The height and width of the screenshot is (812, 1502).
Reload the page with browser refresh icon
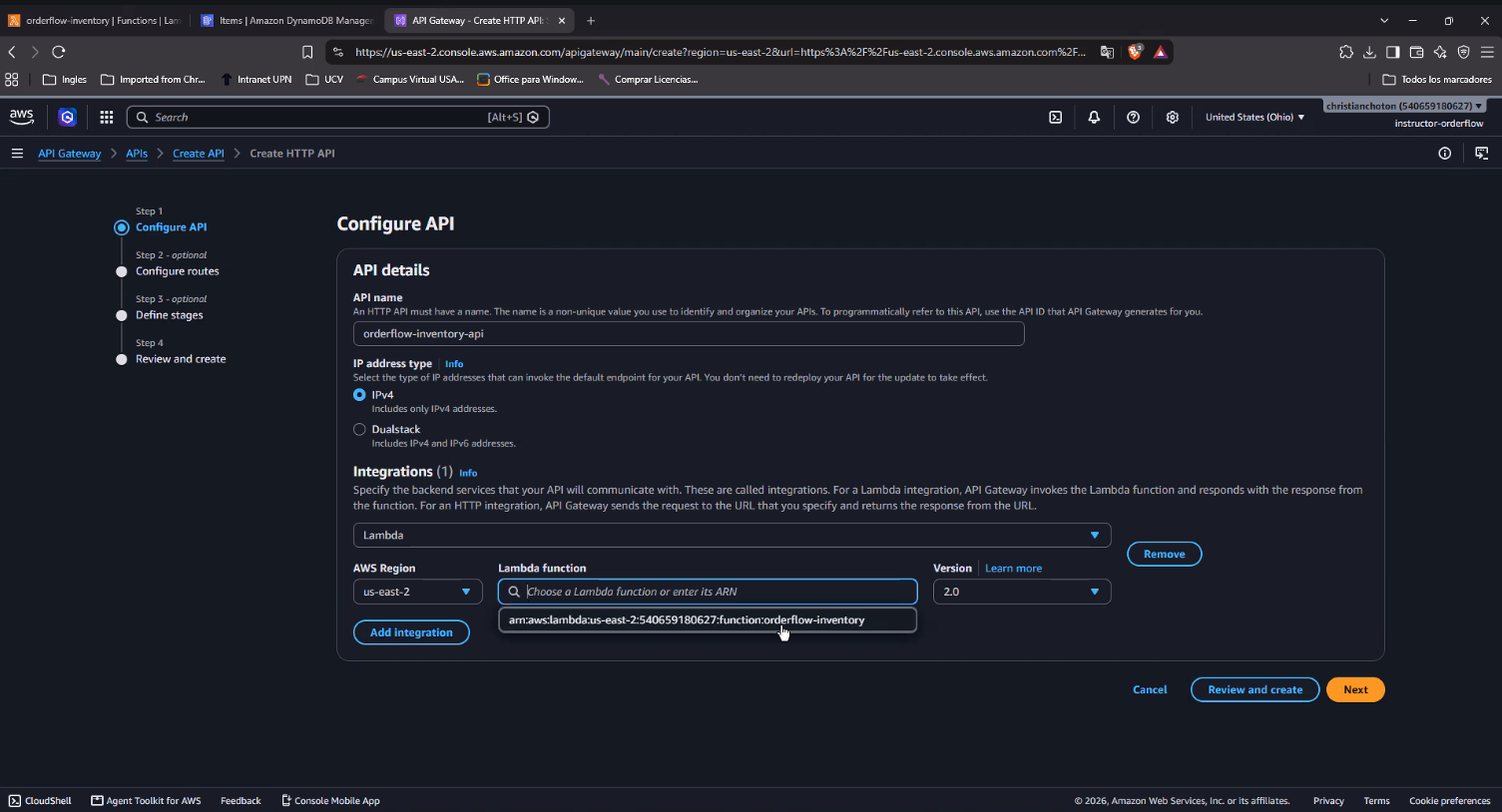[x=59, y=52]
